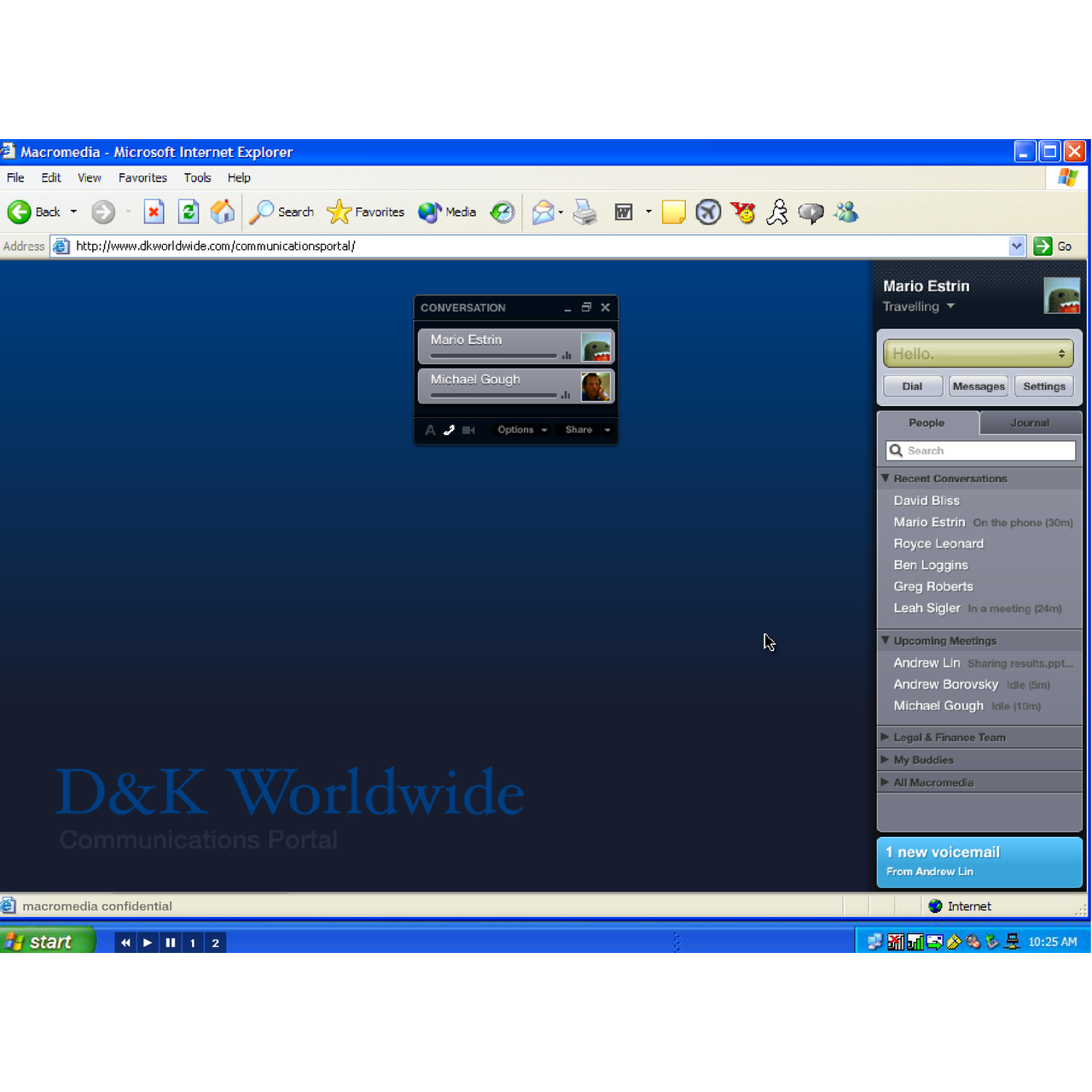This screenshot has height=1092, width=1092.
Task: Click the phone call icon in Conversation
Action: (449, 430)
